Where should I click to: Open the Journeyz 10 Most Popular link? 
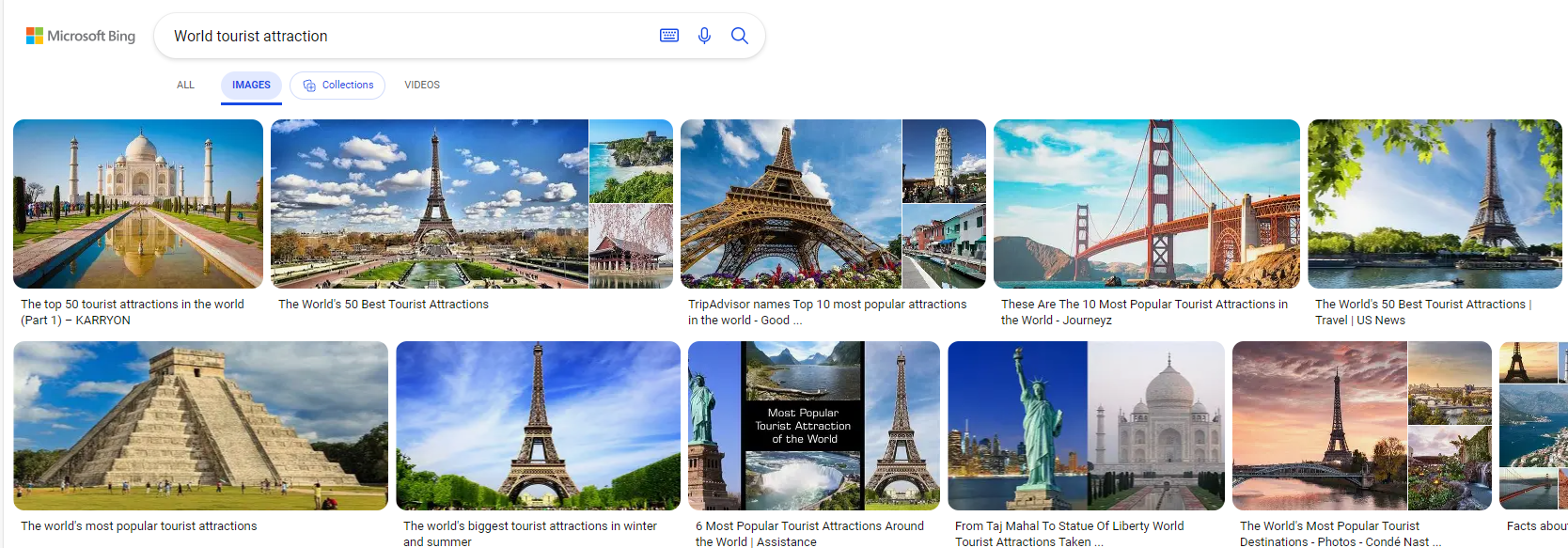1143,312
